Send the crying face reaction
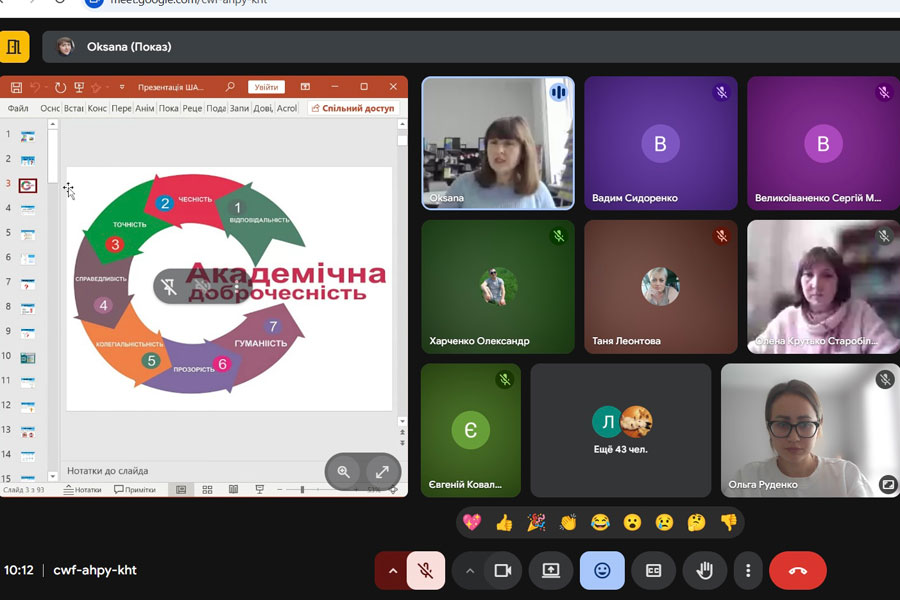Image resolution: width=900 pixels, height=600 pixels. (x=665, y=522)
